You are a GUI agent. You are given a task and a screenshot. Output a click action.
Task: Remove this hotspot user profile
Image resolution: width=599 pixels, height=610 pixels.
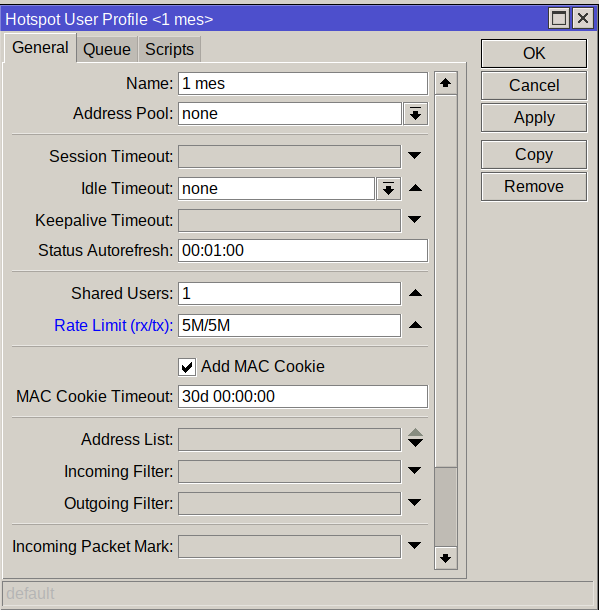534,186
